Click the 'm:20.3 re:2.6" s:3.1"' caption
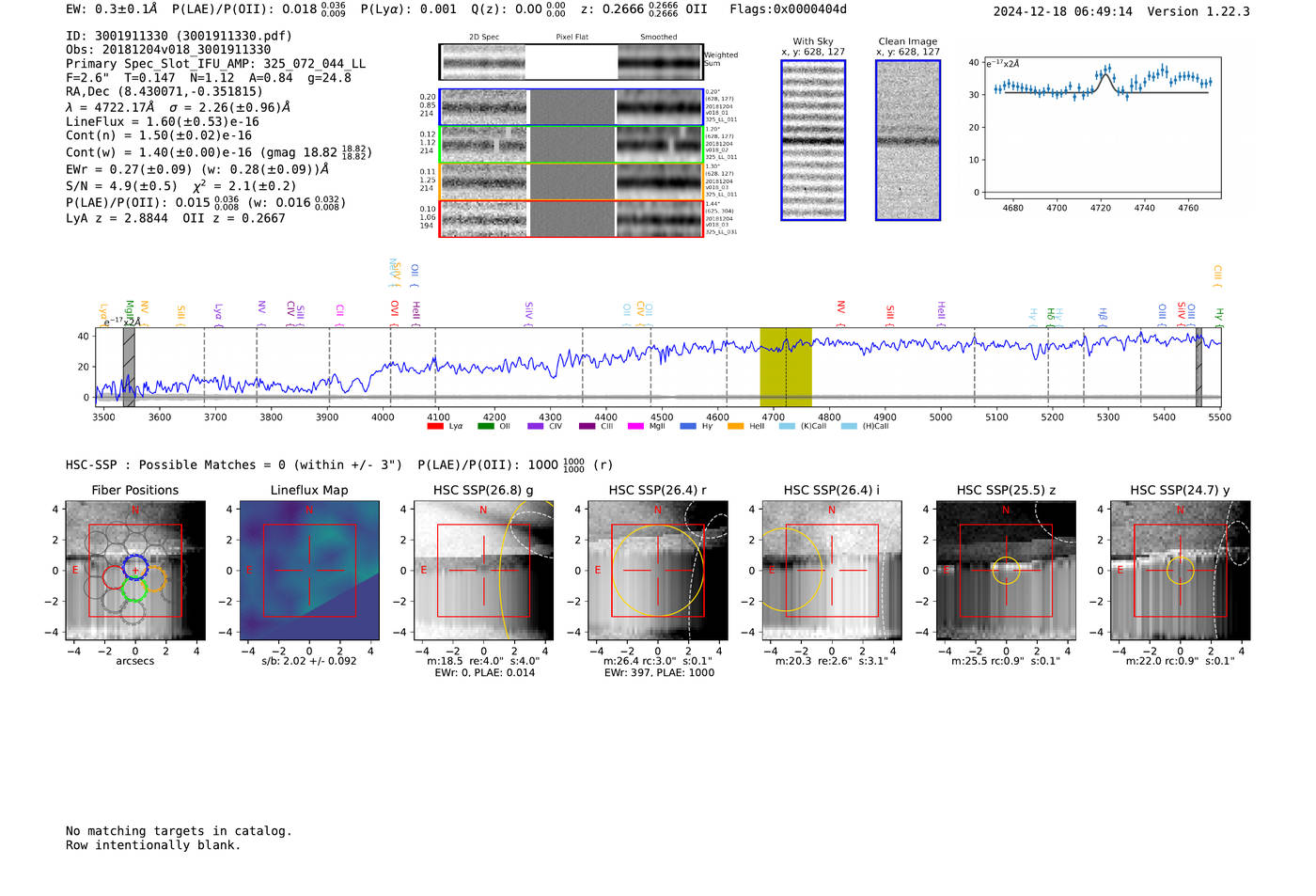Image resolution: width=1316 pixels, height=896 pixels. point(832,661)
